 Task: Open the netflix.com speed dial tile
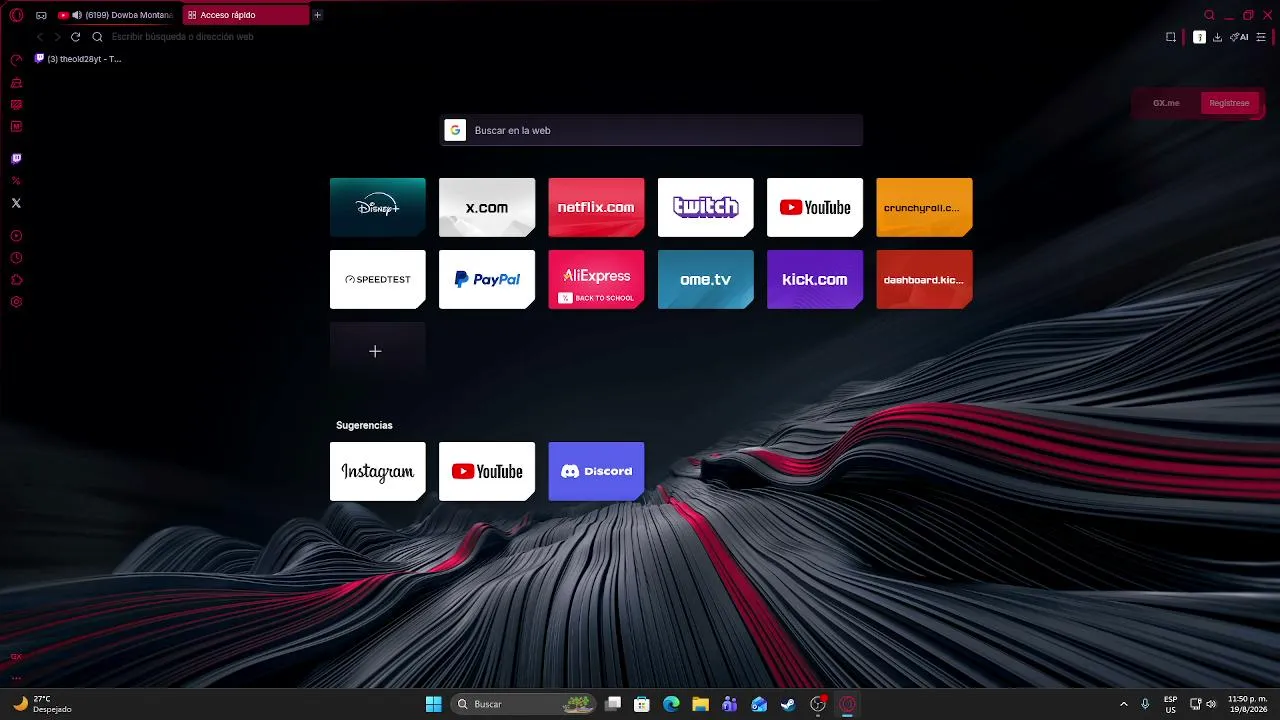click(x=596, y=207)
